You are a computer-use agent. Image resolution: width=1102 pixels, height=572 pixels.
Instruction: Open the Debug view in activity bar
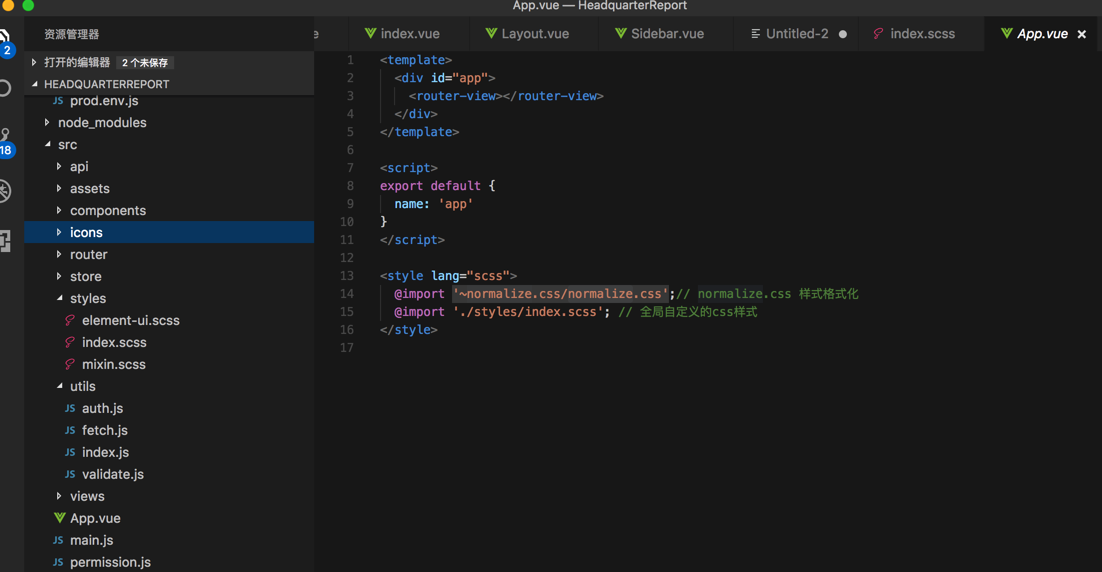point(5,191)
